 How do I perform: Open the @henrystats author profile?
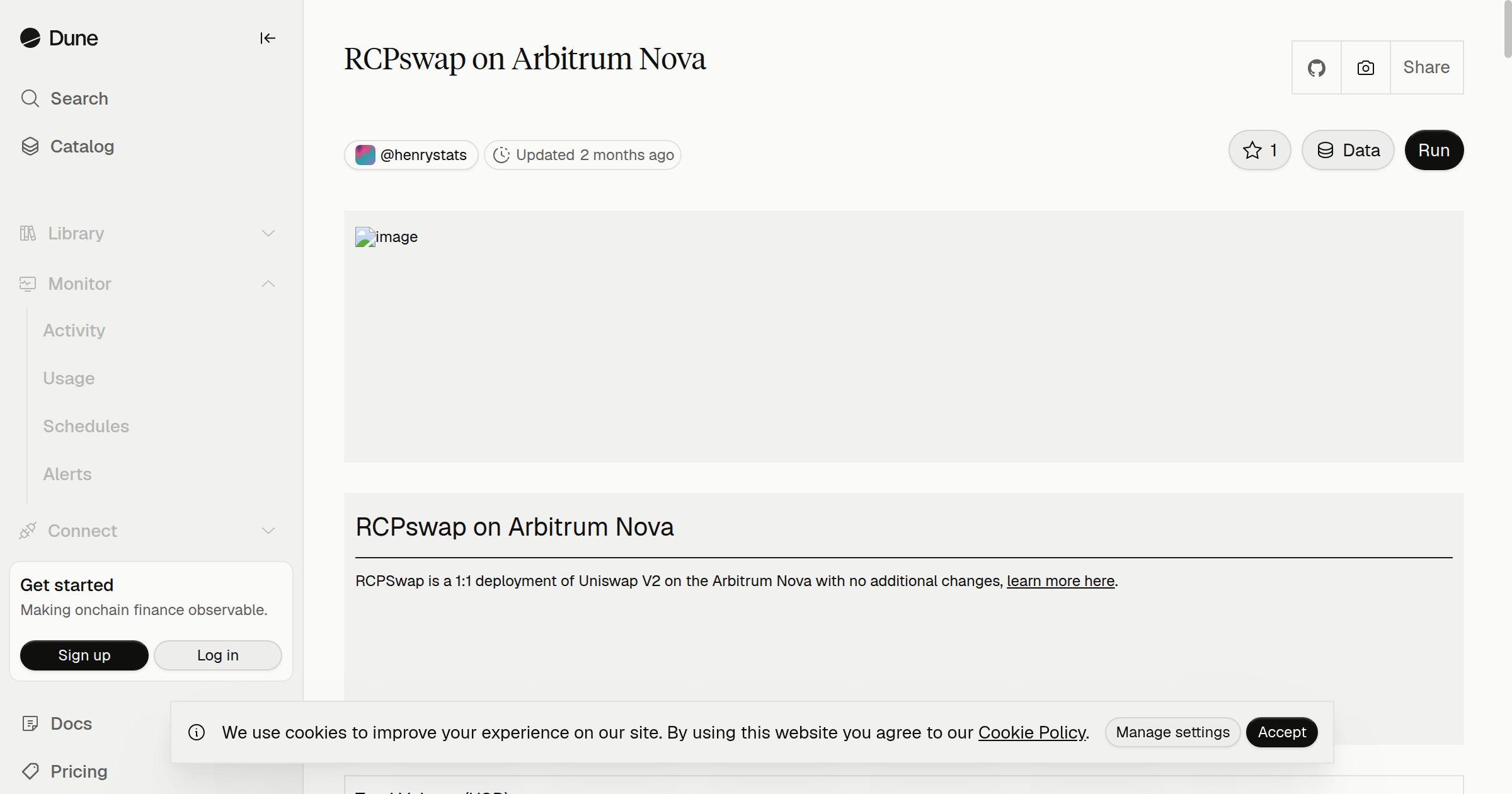411,155
